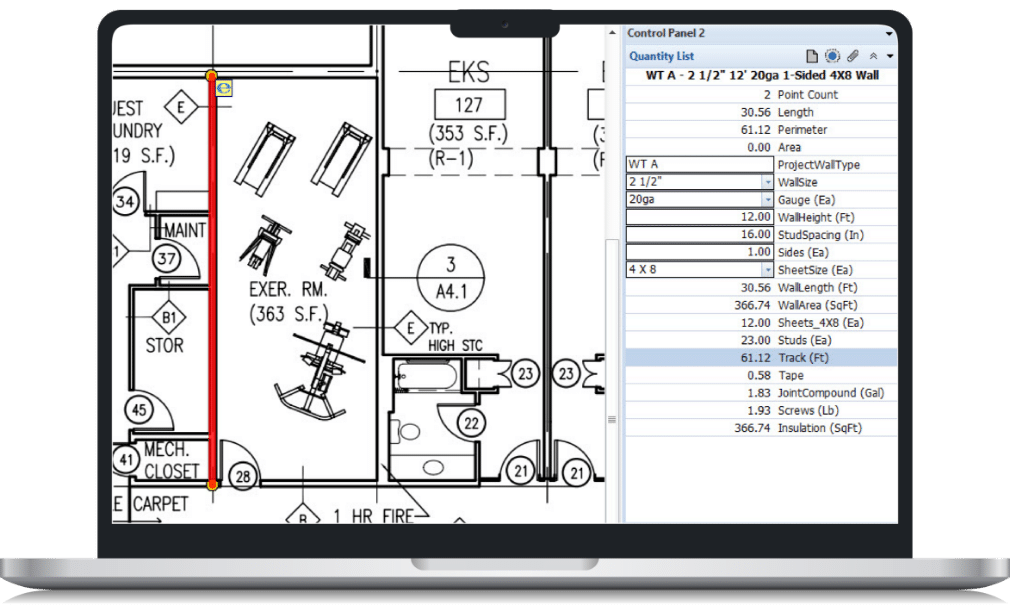The image size is (1010, 605).
Task: Click the blue circular target icon in Quantity List
Action: (832, 56)
